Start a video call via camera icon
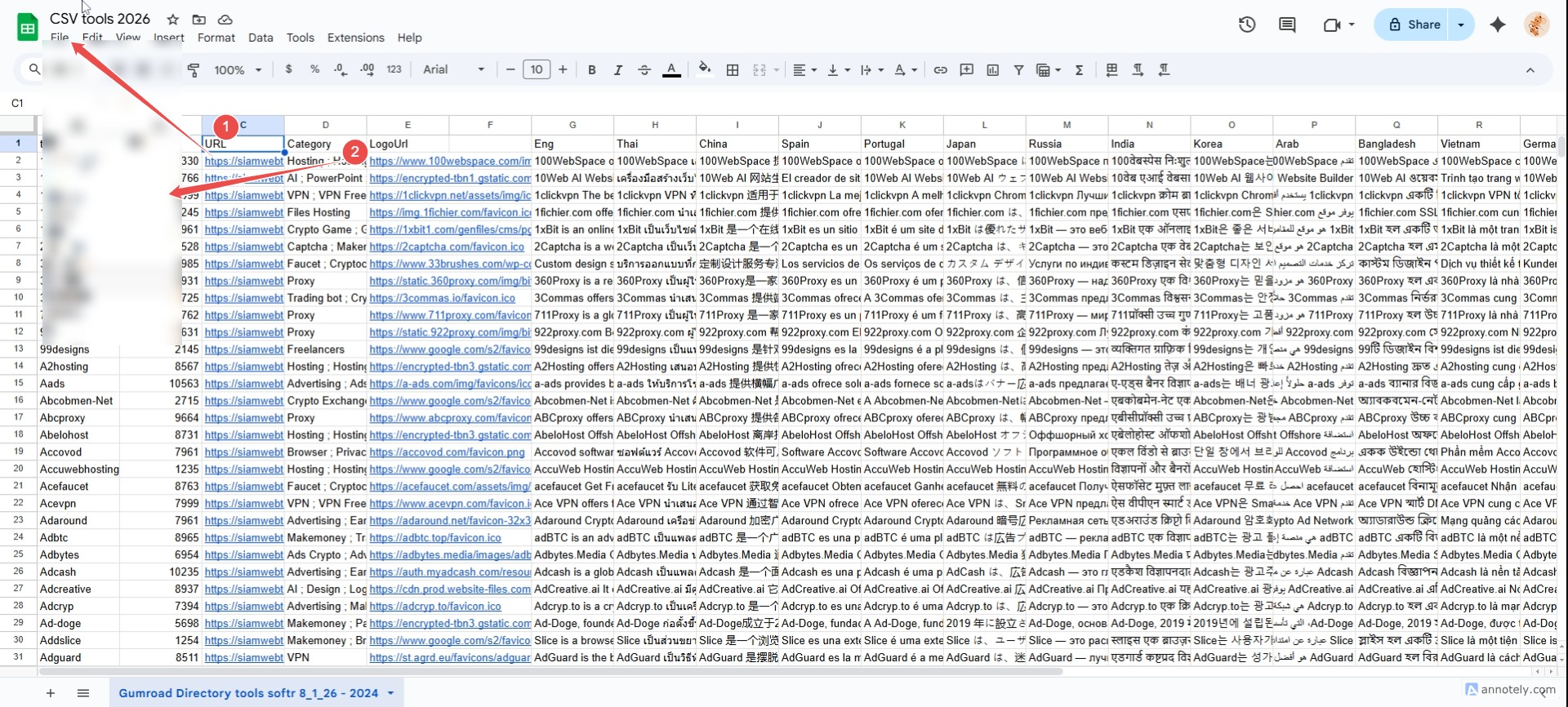Viewport: 1568px width, 707px height. (x=1332, y=24)
